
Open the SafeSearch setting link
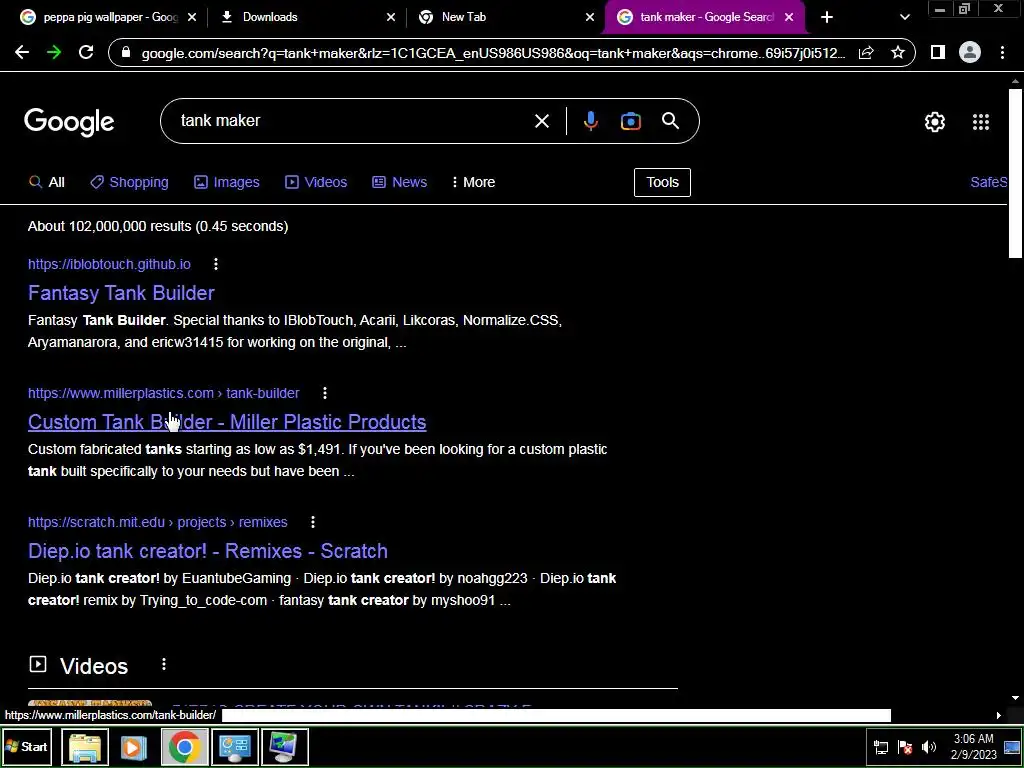pyautogui.click(x=989, y=182)
